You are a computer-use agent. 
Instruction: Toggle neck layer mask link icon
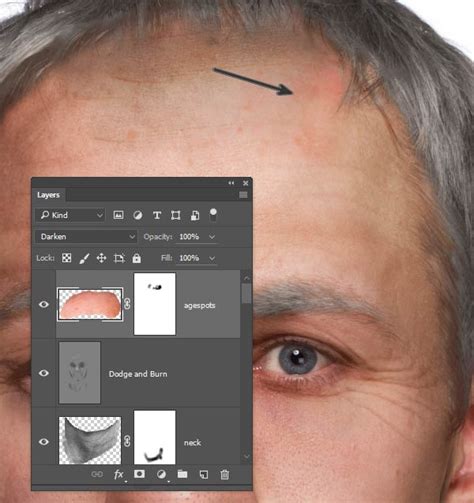(x=127, y=441)
